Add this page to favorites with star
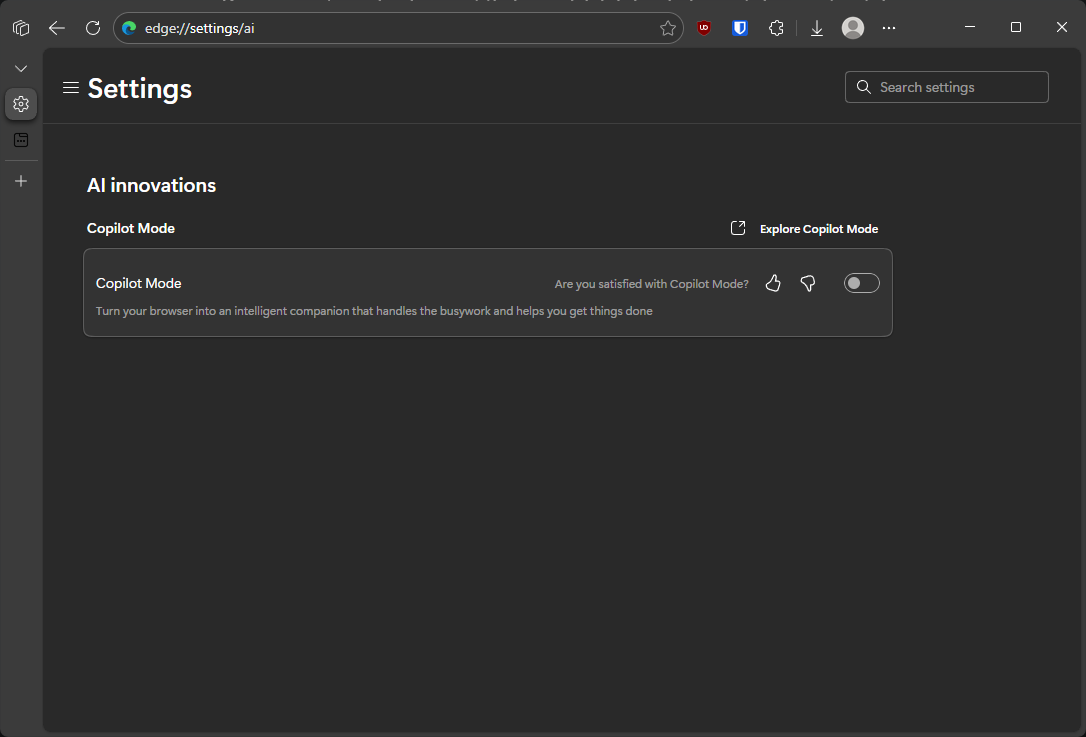Screen dimensions: 1086x737 tap(668, 28)
